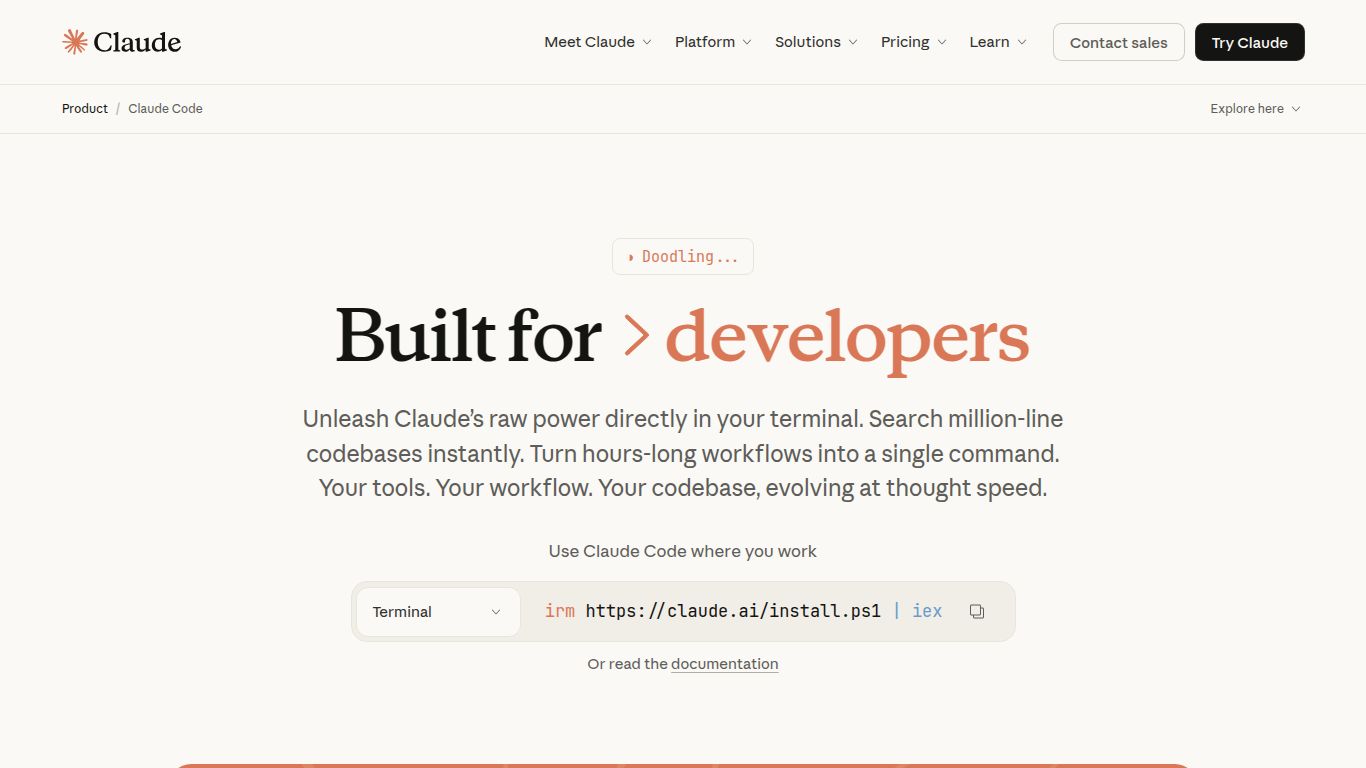Expand the Explore here dropdown

coord(1255,108)
